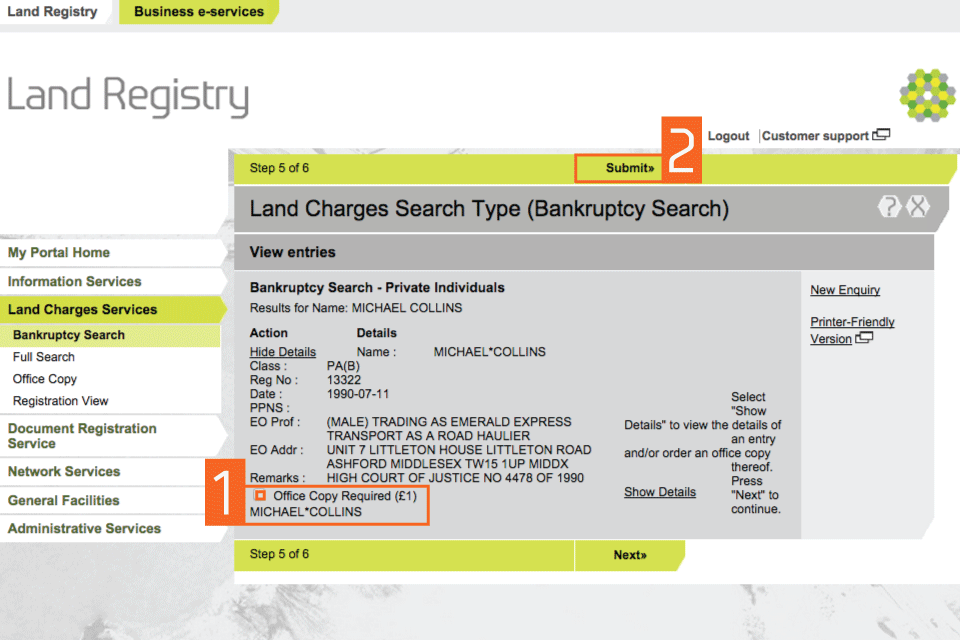Click the registration number 13322
This screenshot has width=960, height=640.
click(343, 380)
